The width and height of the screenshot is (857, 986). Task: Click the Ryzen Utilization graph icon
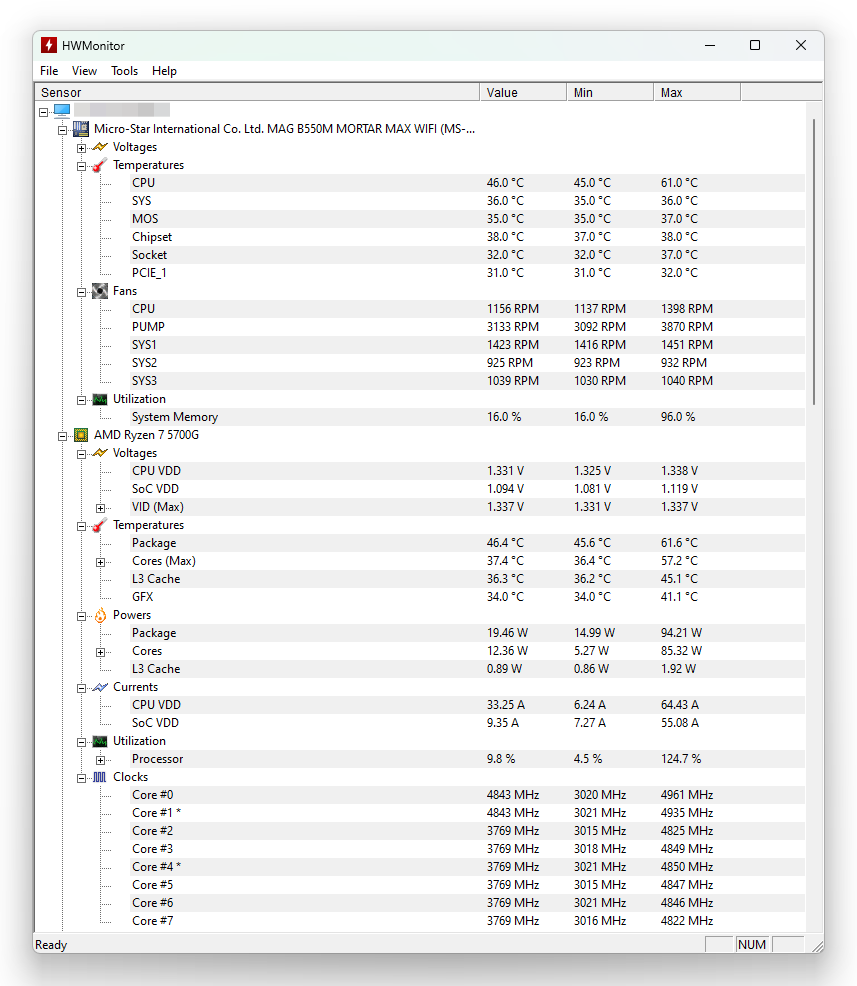pyautogui.click(x=100, y=741)
